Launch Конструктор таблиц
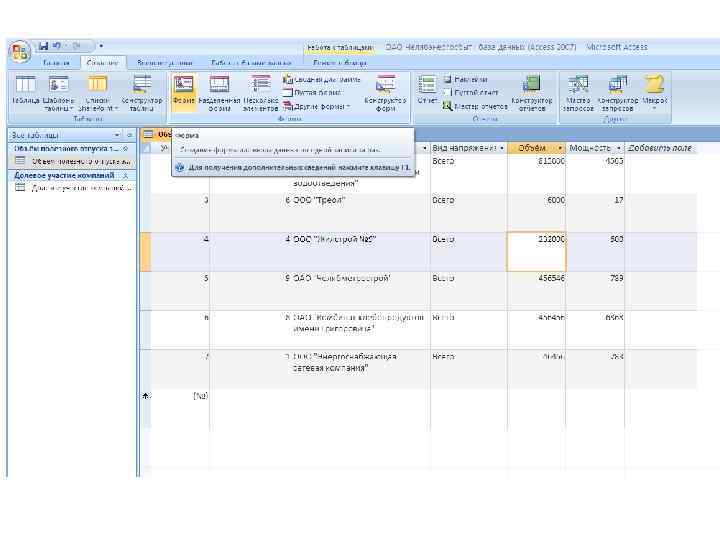 (x=142, y=93)
